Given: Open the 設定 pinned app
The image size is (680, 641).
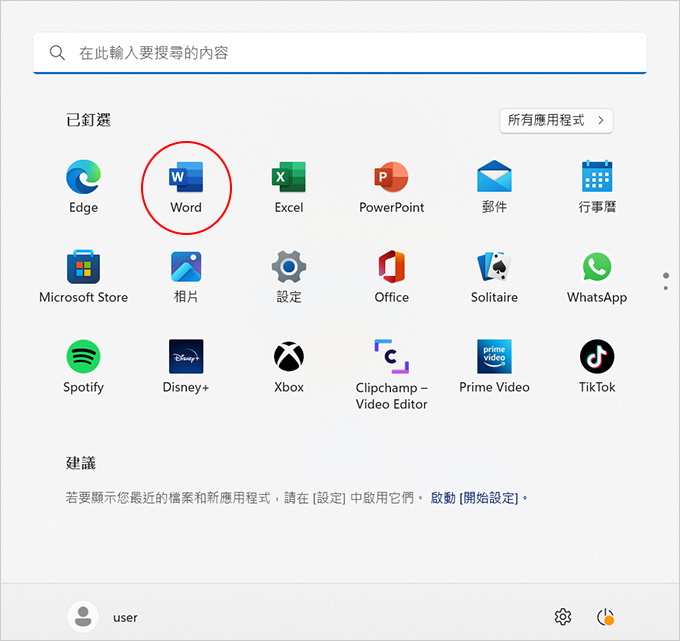Looking at the screenshot, I should coord(289,277).
